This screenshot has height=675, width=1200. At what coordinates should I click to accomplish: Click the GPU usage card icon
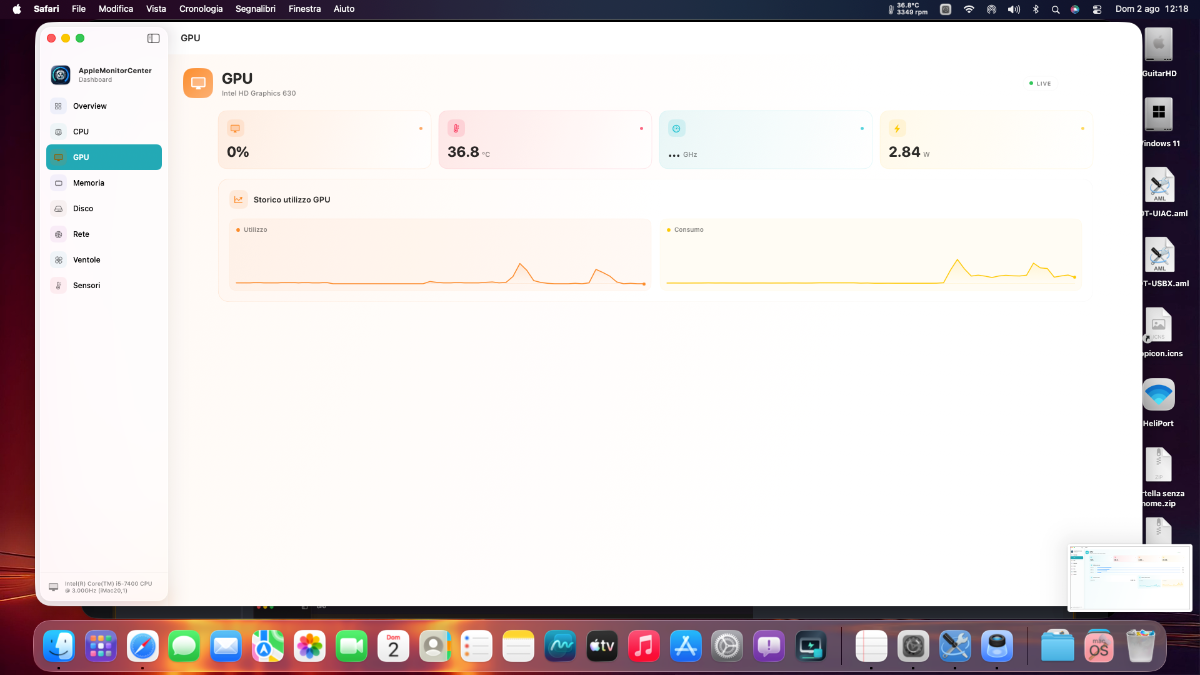(235, 128)
